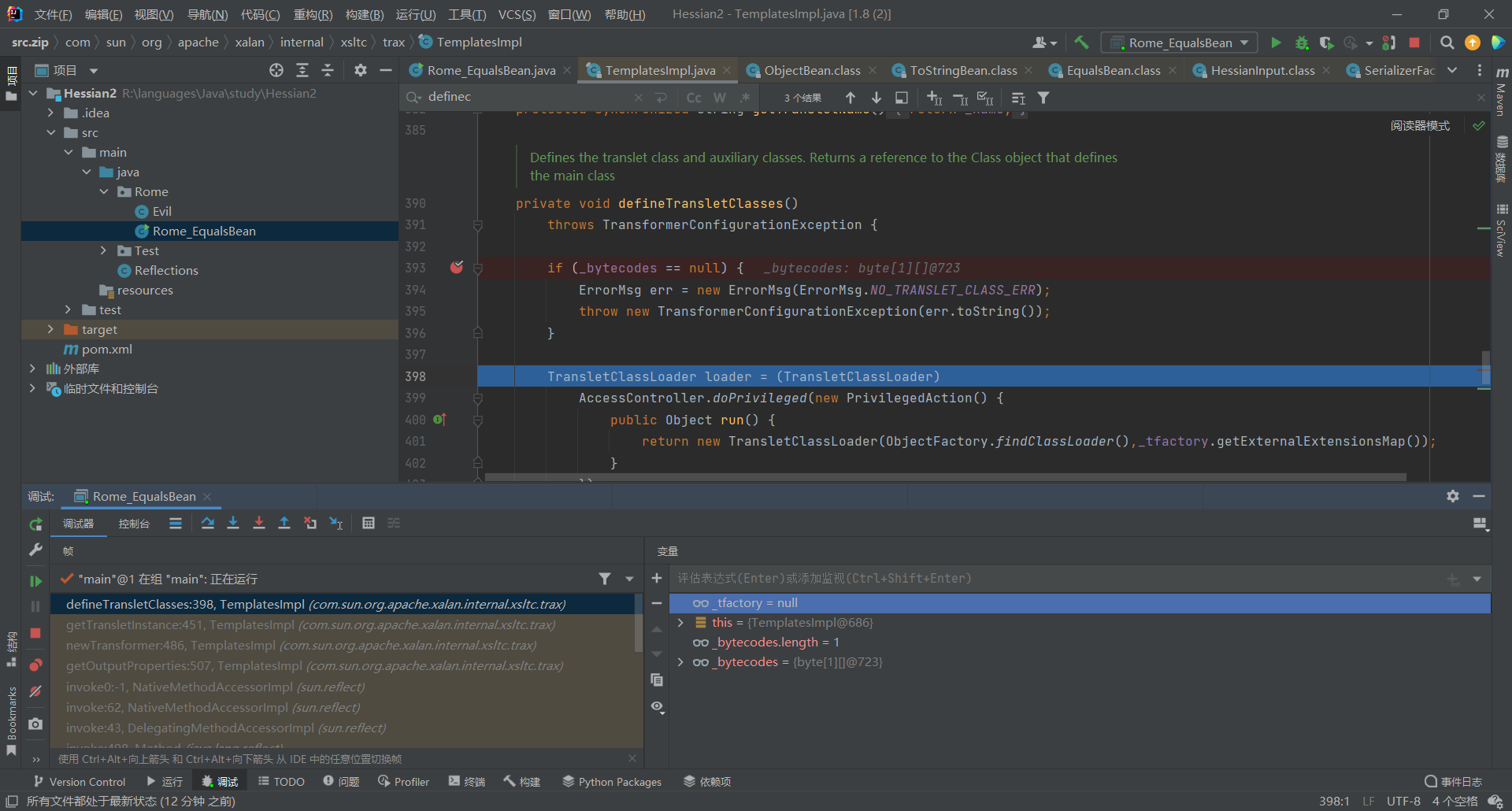This screenshot has width=1512, height=811.
Task: Click the Mute Breakpoints icon
Action: click(35, 691)
